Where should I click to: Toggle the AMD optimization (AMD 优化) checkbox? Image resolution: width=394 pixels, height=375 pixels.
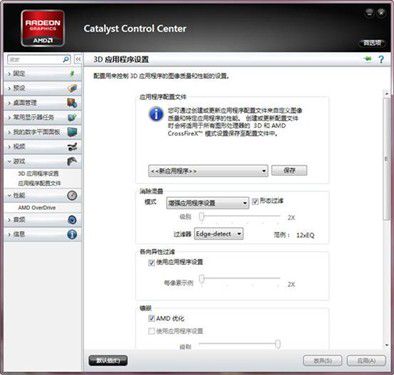tap(151, 319)
